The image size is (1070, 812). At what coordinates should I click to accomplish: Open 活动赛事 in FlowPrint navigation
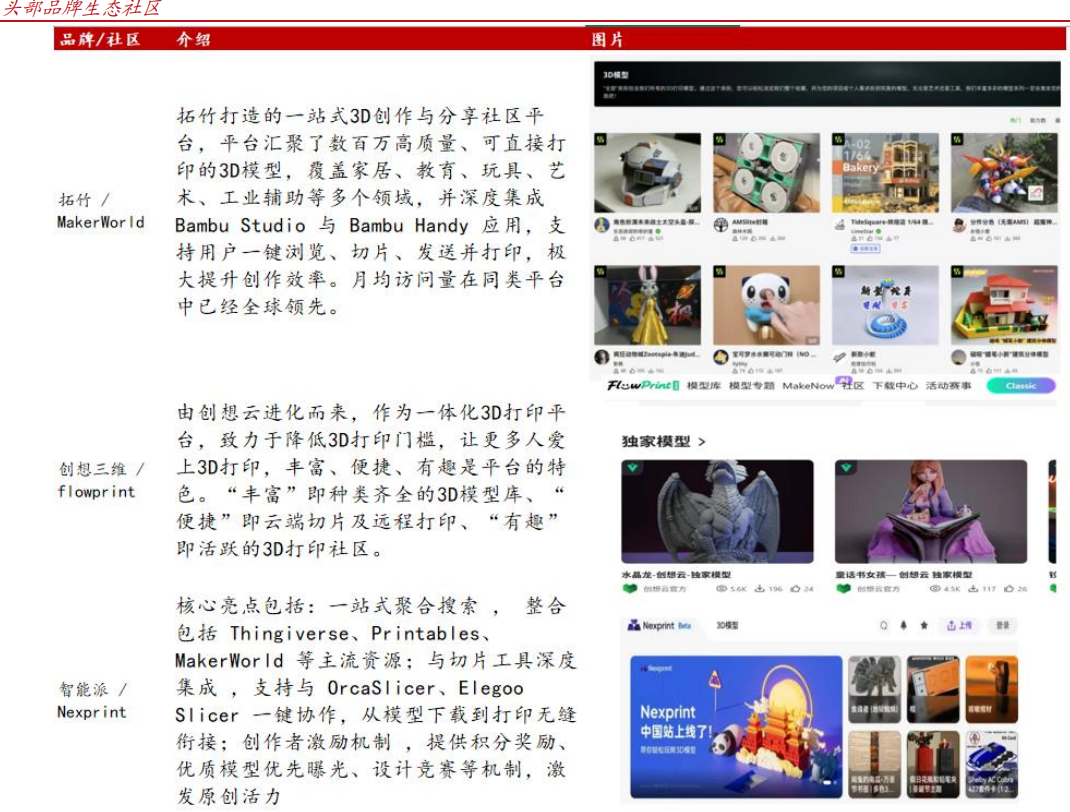point(948,386)
